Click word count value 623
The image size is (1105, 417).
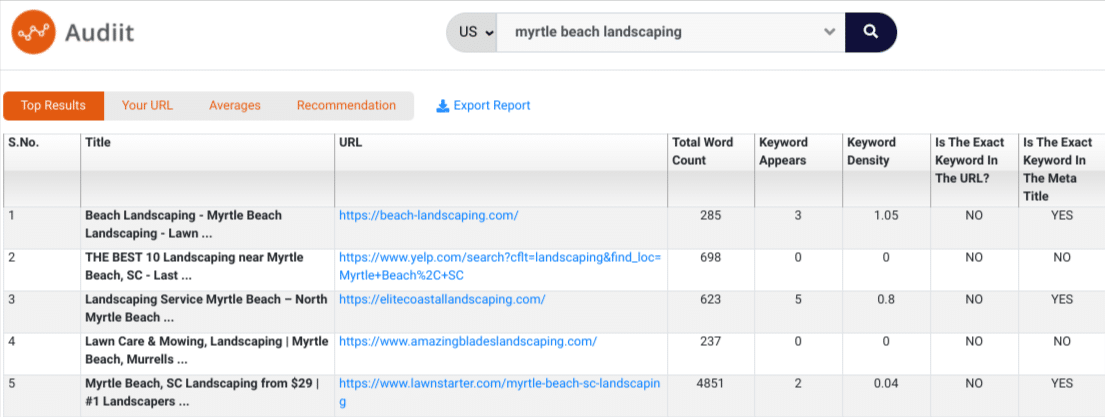[x=710, y=299]
